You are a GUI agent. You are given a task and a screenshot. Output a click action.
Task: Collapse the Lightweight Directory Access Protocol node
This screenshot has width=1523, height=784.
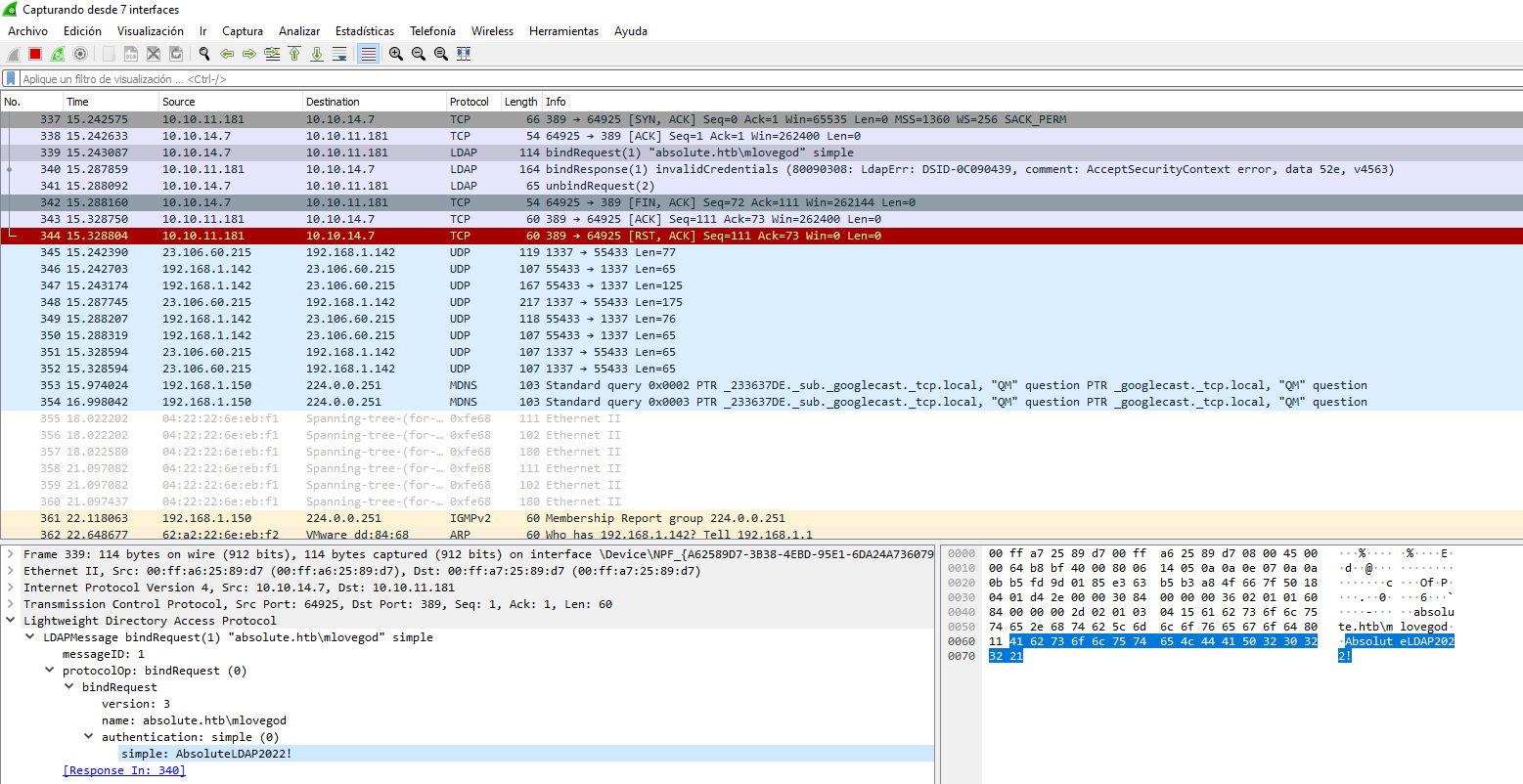coord(11,621)
